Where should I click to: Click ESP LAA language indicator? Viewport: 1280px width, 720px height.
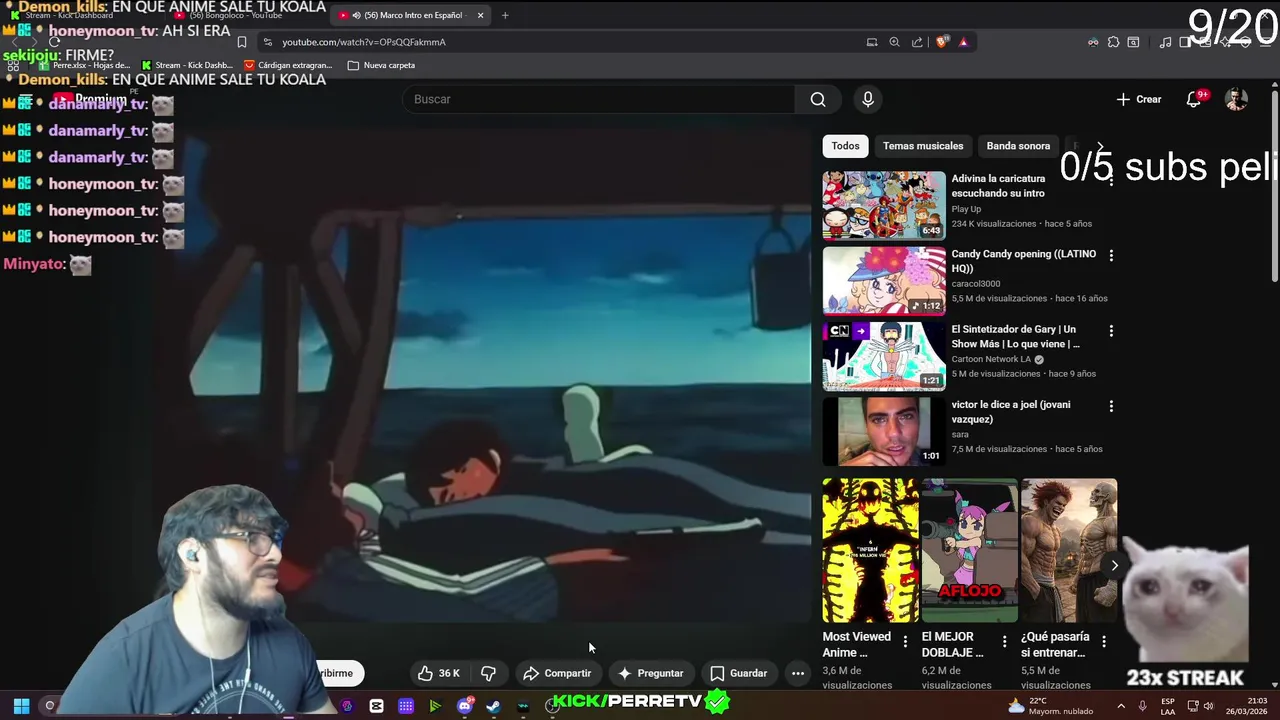1168,706
